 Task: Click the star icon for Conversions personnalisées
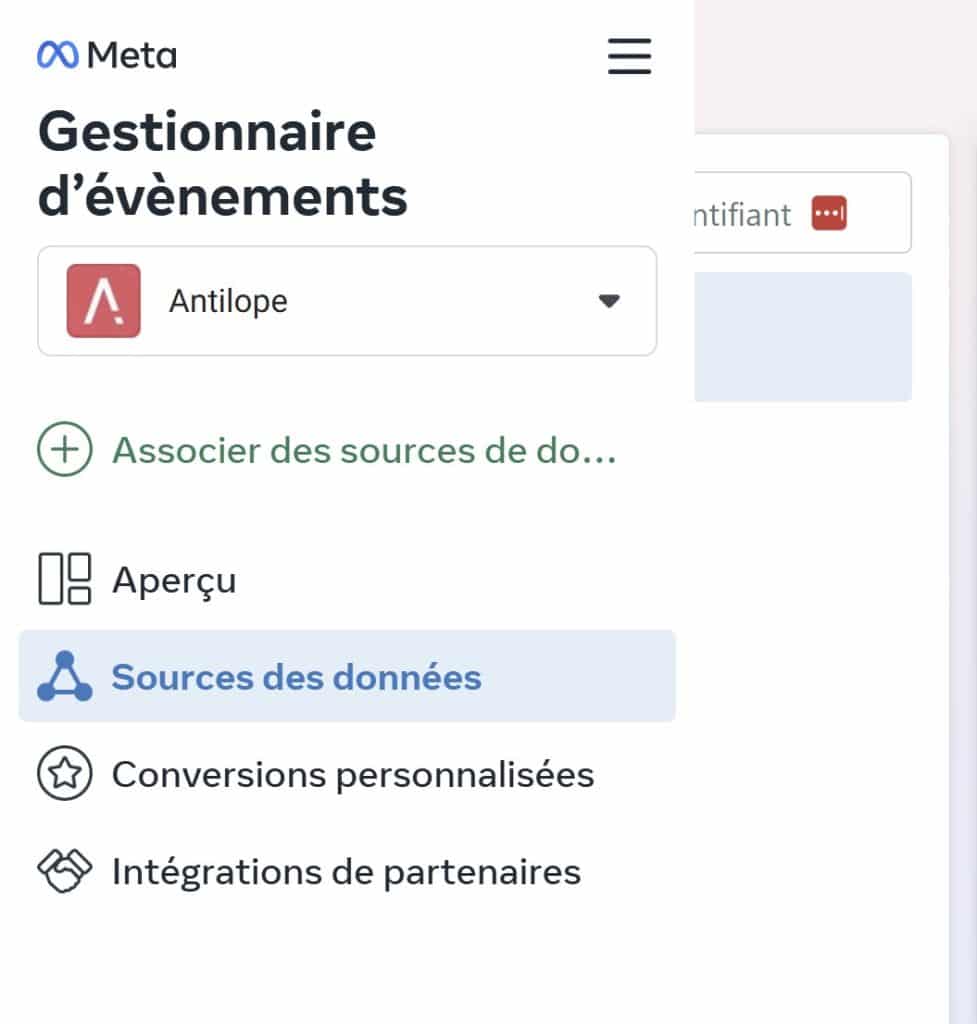click(x=65, y=773)
